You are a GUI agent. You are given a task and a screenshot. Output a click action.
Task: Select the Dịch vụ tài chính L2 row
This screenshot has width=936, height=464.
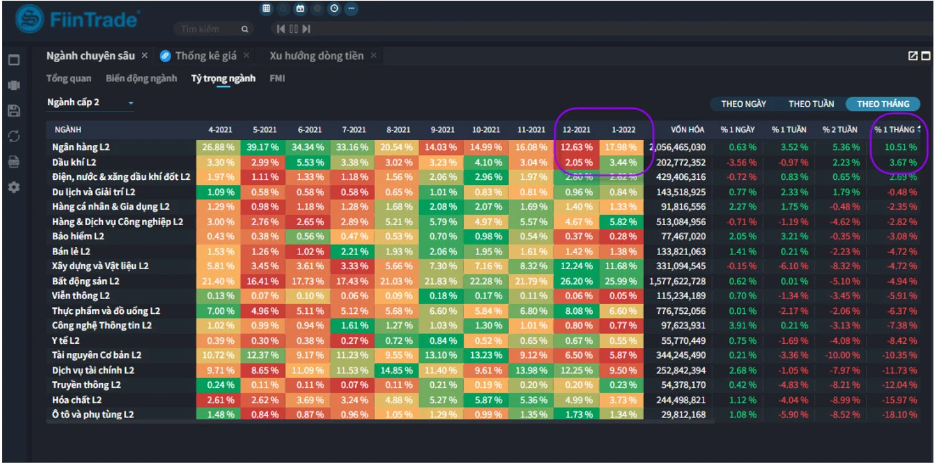484,370
